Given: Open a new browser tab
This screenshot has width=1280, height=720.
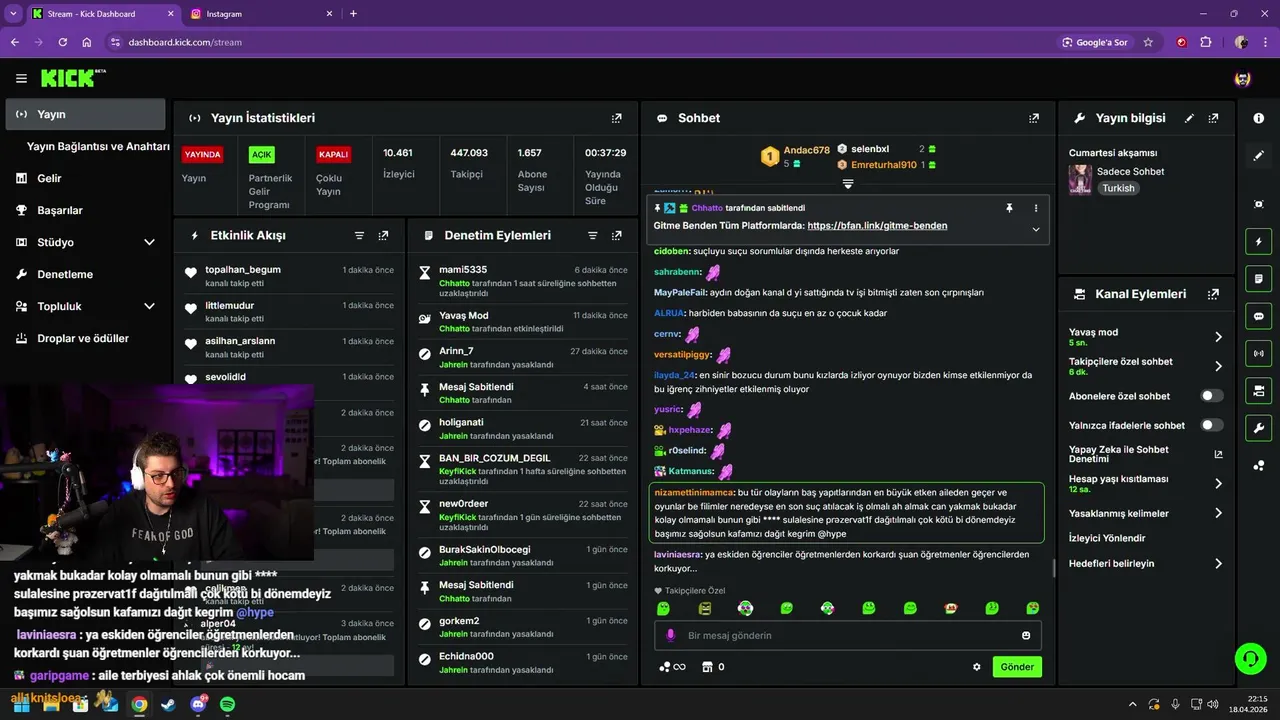Looking at the screenshot, I should click(x=353, y=14).
